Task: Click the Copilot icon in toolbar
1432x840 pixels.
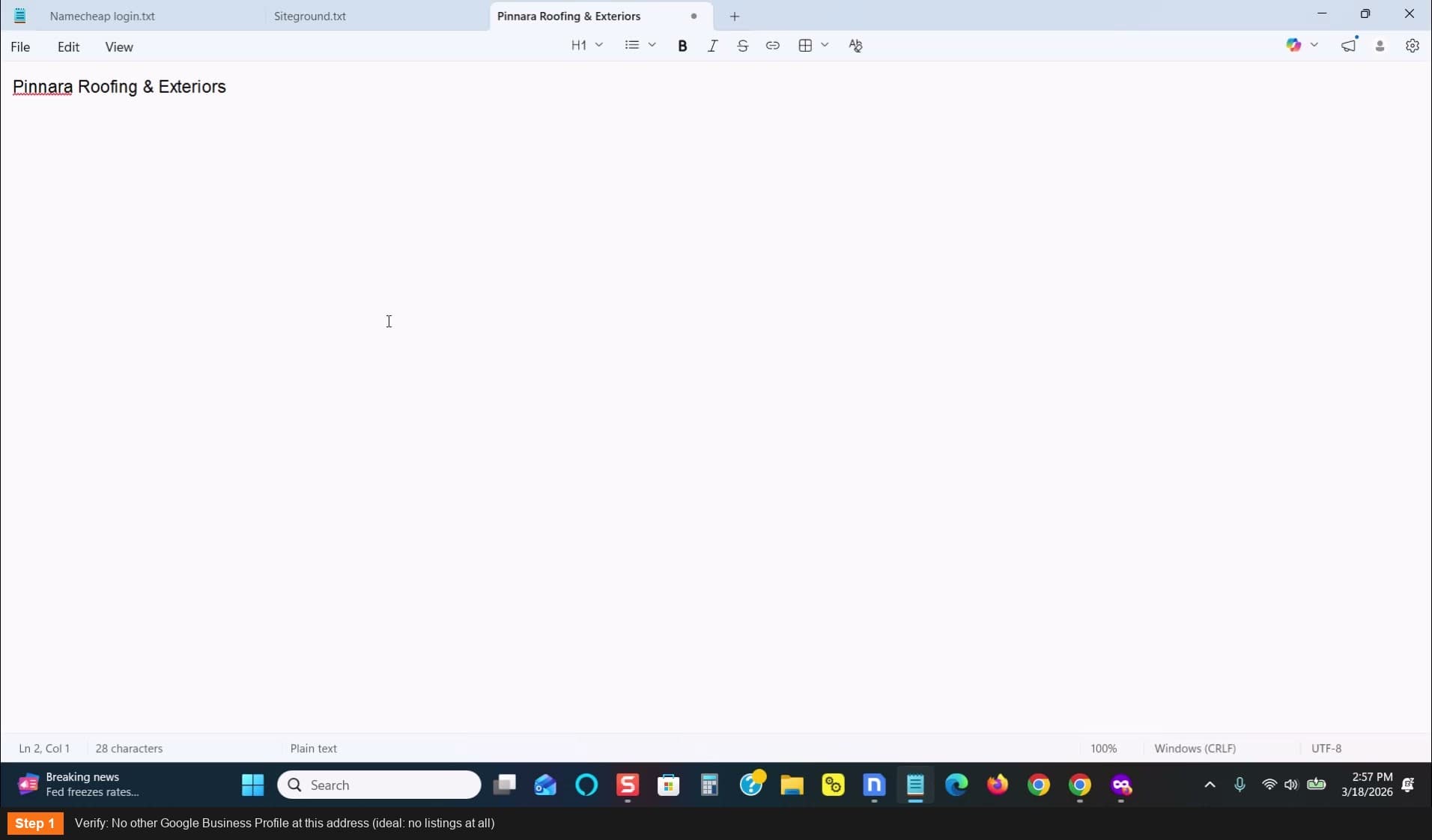Action: (1293, 45)
